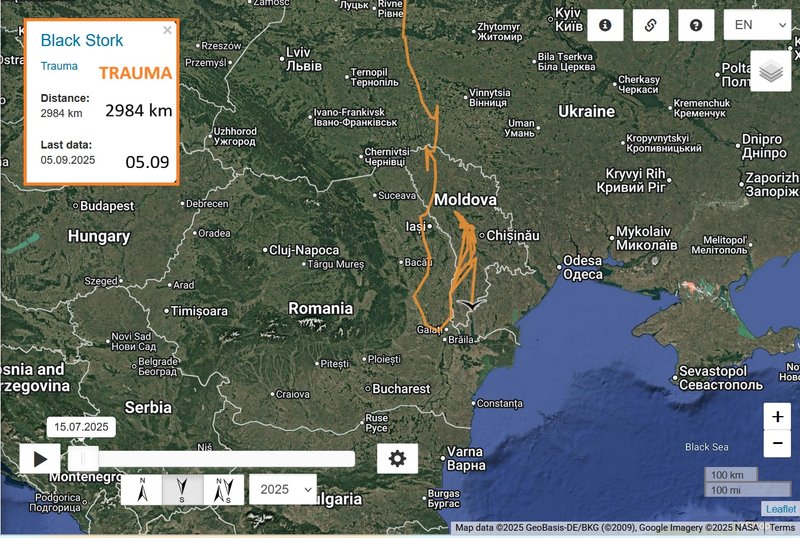Click the Budapest city label
Screen dimensions: 800x538
(x=107, y=206)
